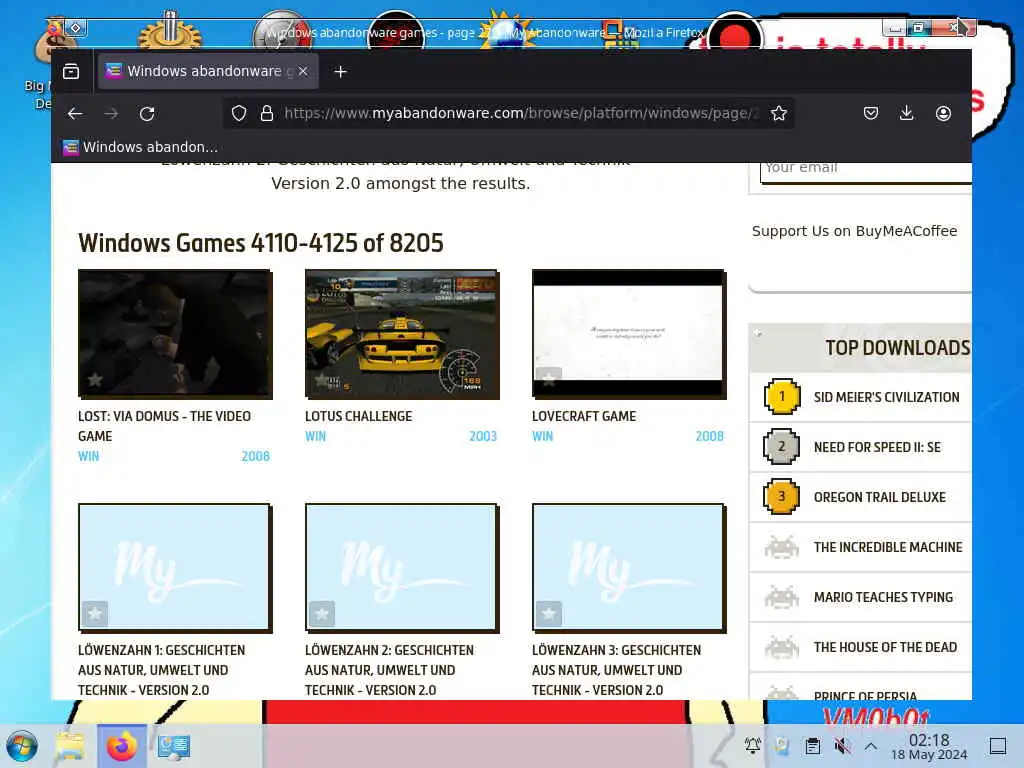The height and width of the screenshot is (768, 1024).
Task: Click the gold rank 1 badge
Action: [x=782, y=396]
